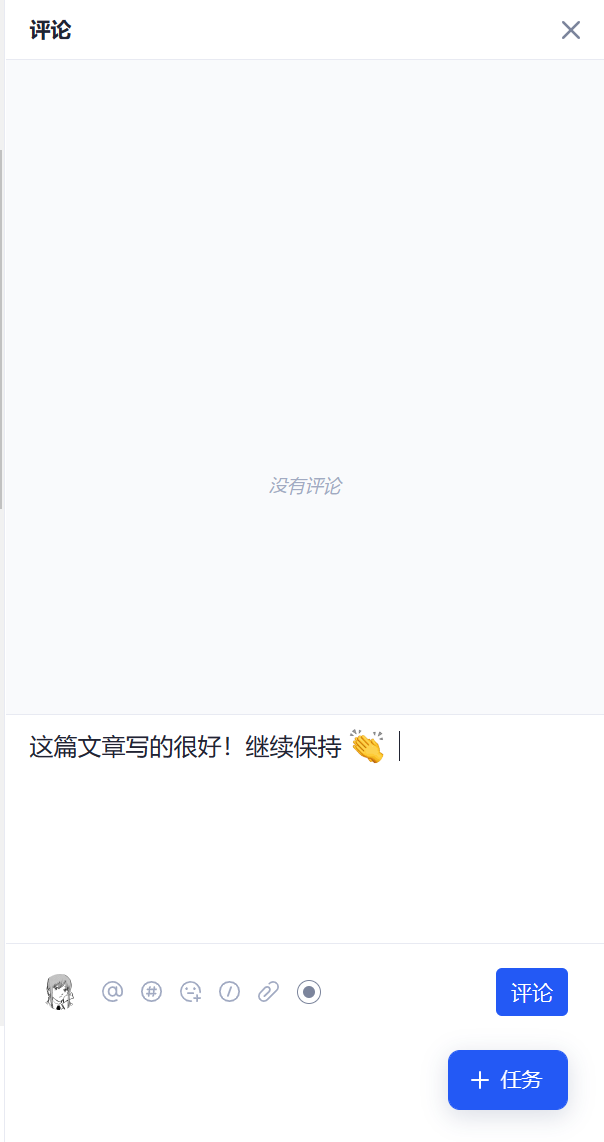
Task: Click the 评论 panel header title
Action: pos(50,31)
